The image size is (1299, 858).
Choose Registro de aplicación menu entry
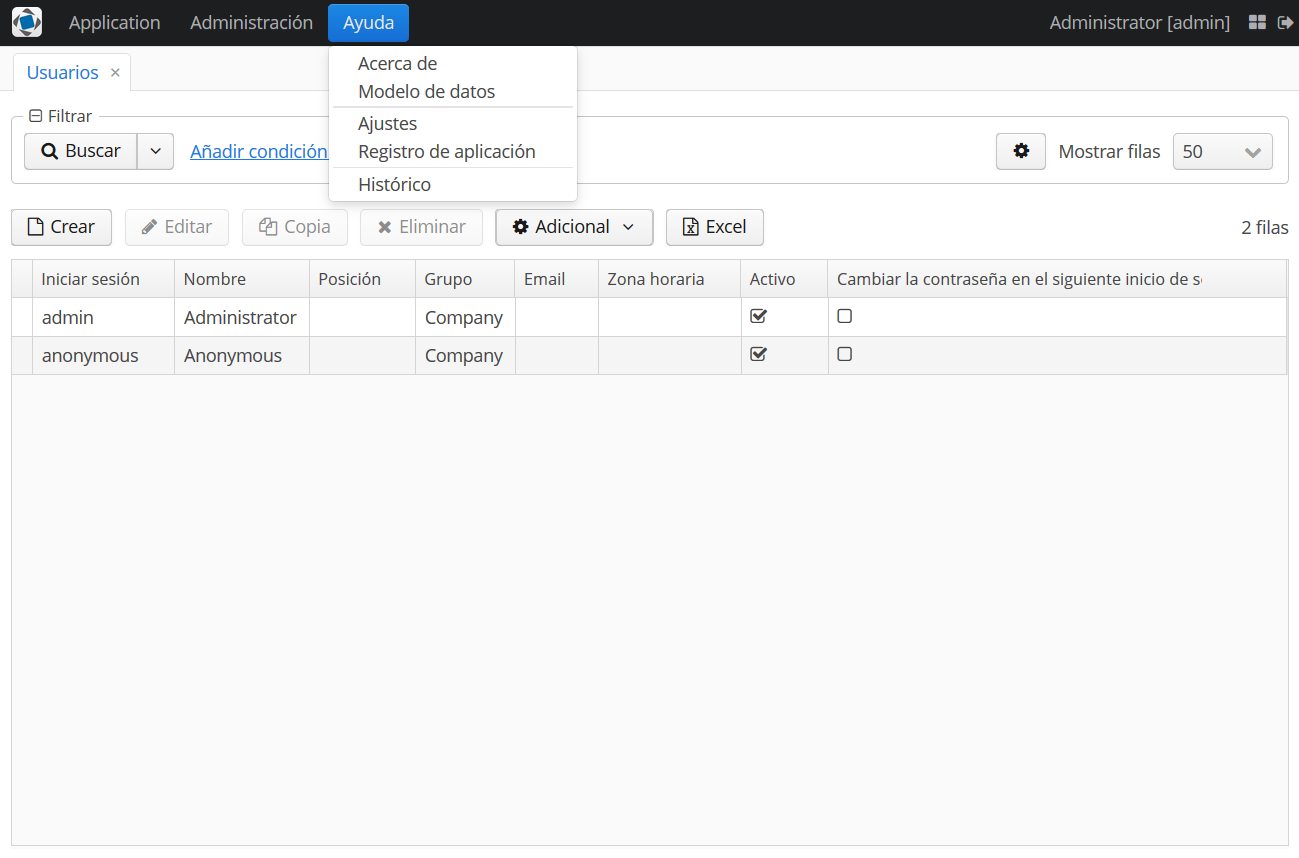[446, 152]
